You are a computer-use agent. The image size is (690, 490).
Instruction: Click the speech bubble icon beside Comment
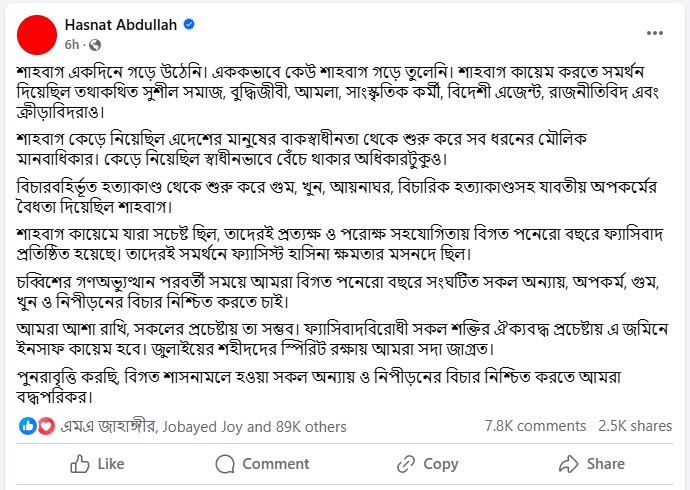tap(225, 464)
